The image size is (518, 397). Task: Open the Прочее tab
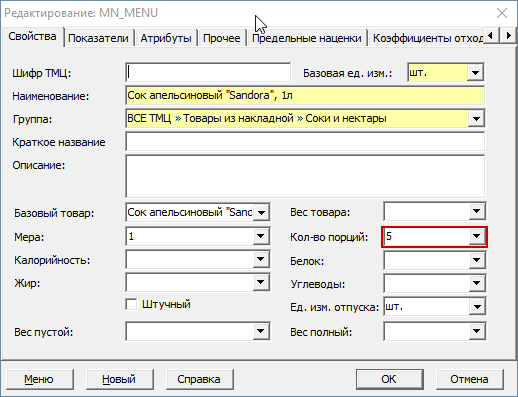click(x=222, y=38)
